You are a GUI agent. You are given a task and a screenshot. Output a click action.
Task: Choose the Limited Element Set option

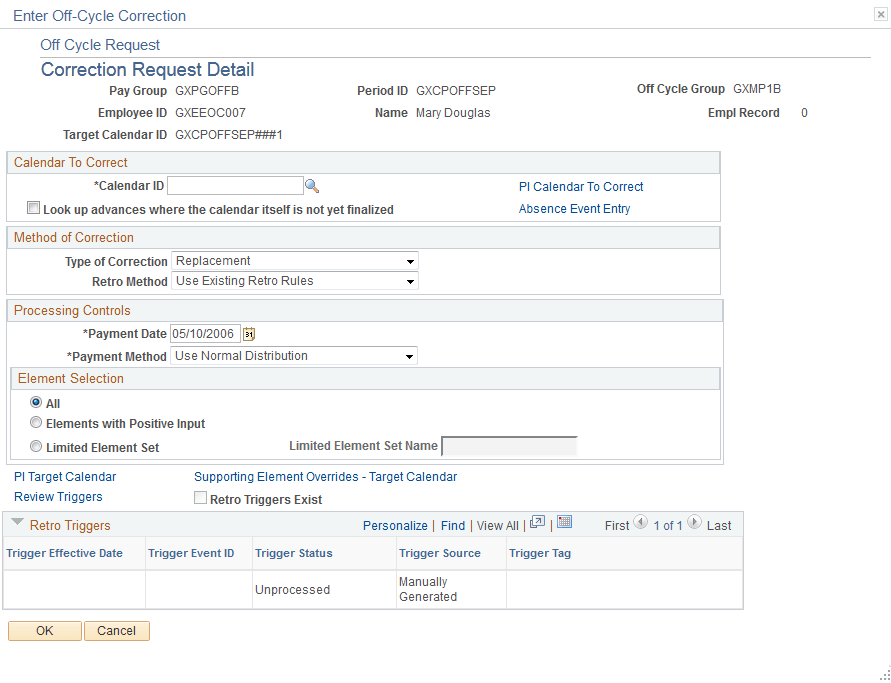point(36,445)
